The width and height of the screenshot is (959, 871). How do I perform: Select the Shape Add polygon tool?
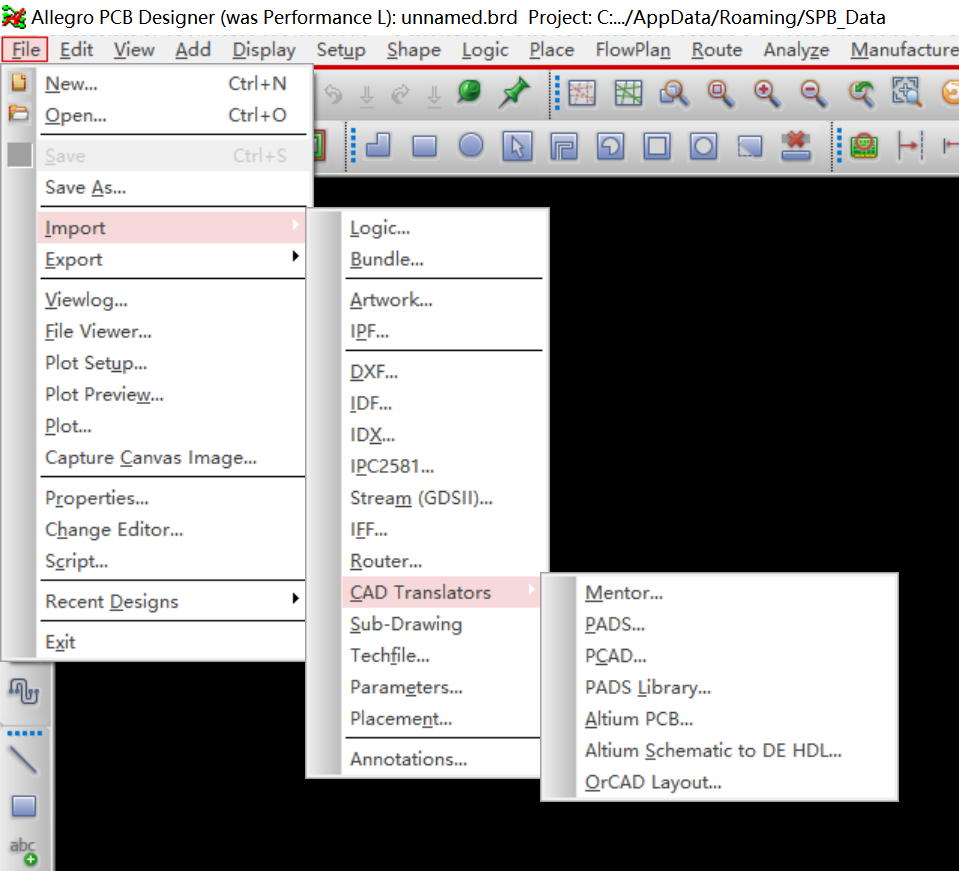point(378,146)
